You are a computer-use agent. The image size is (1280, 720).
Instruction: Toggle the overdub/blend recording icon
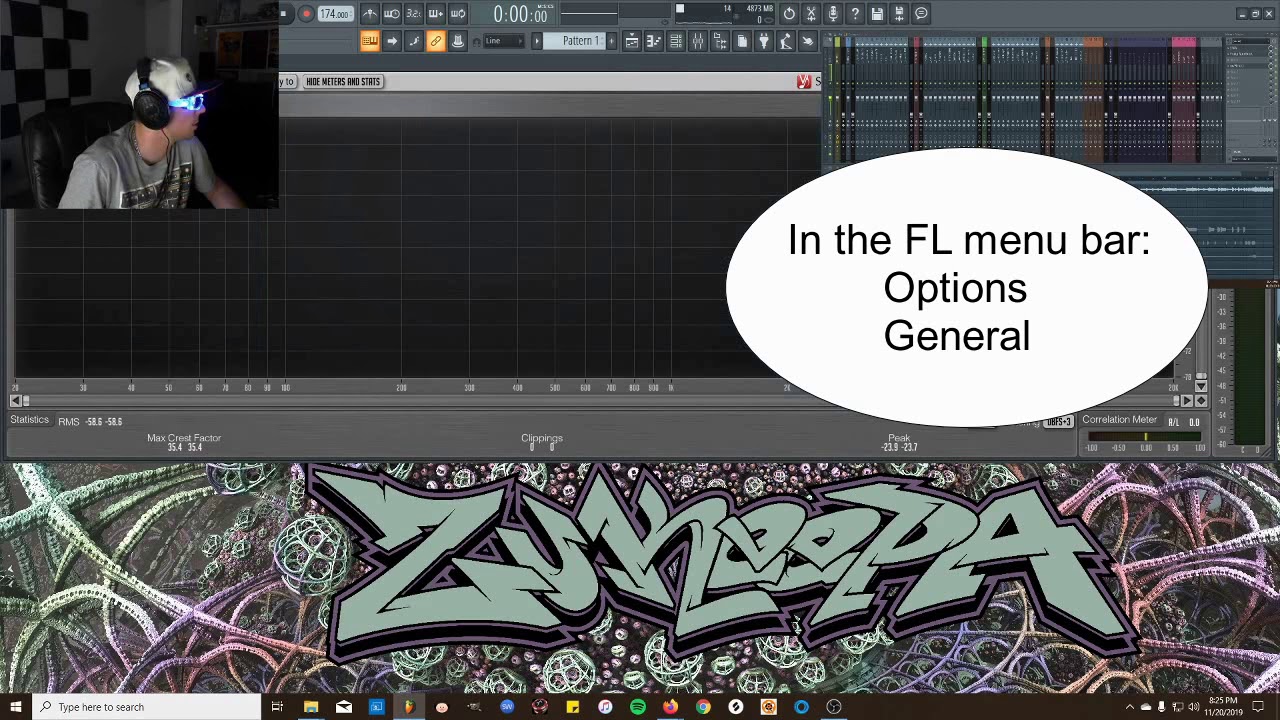pyautogui.click(x=436, y=14)
